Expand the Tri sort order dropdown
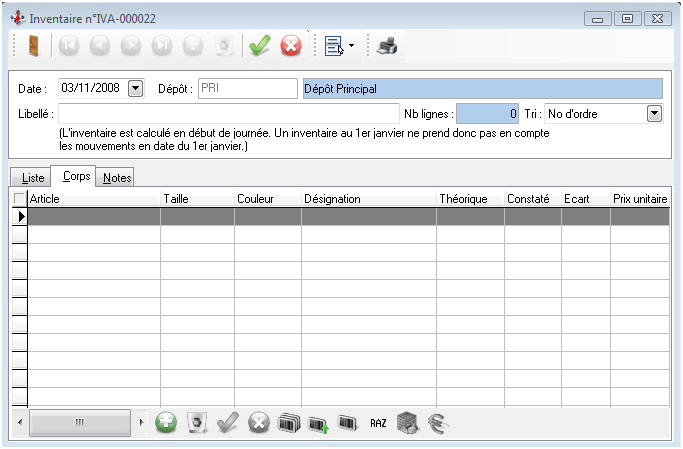 654,113
